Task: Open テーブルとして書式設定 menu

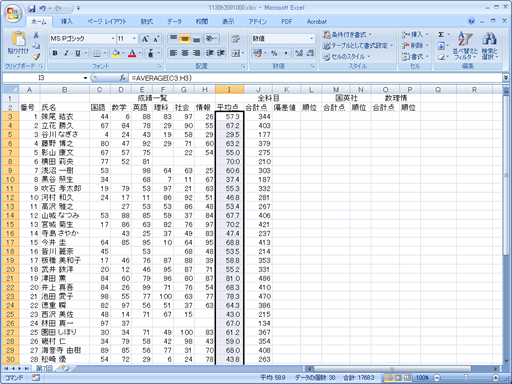Action: 358,46
